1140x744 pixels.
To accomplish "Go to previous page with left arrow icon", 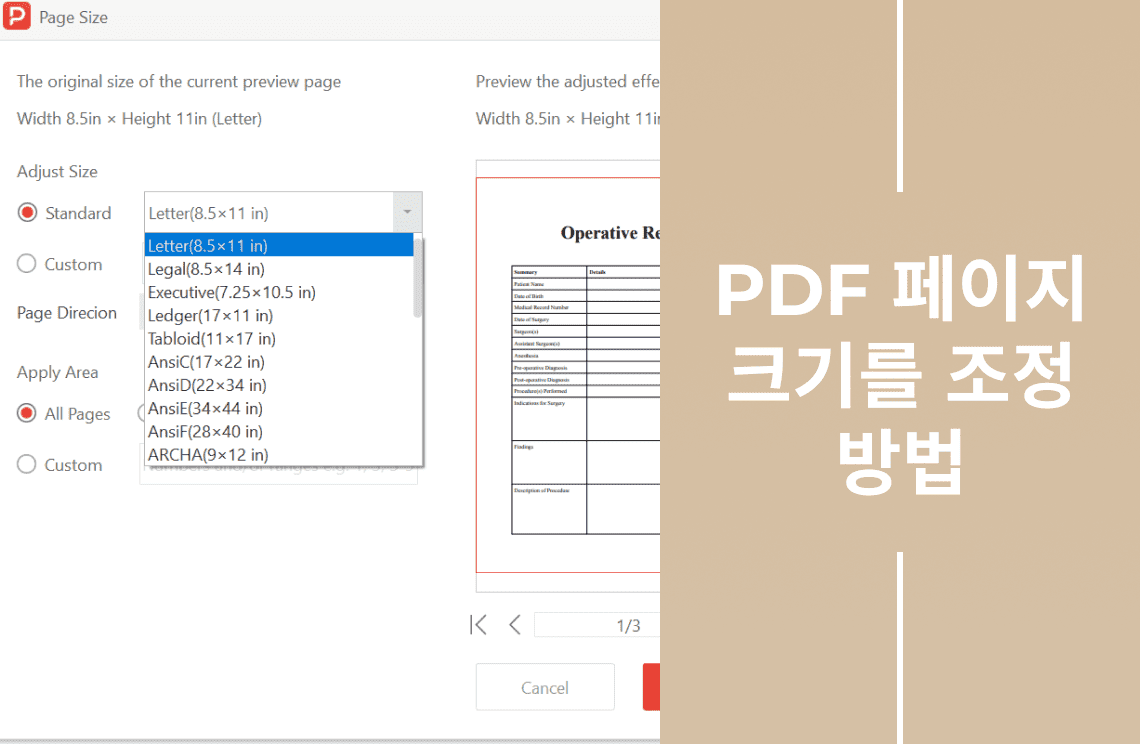I will [x=514, y=624].
